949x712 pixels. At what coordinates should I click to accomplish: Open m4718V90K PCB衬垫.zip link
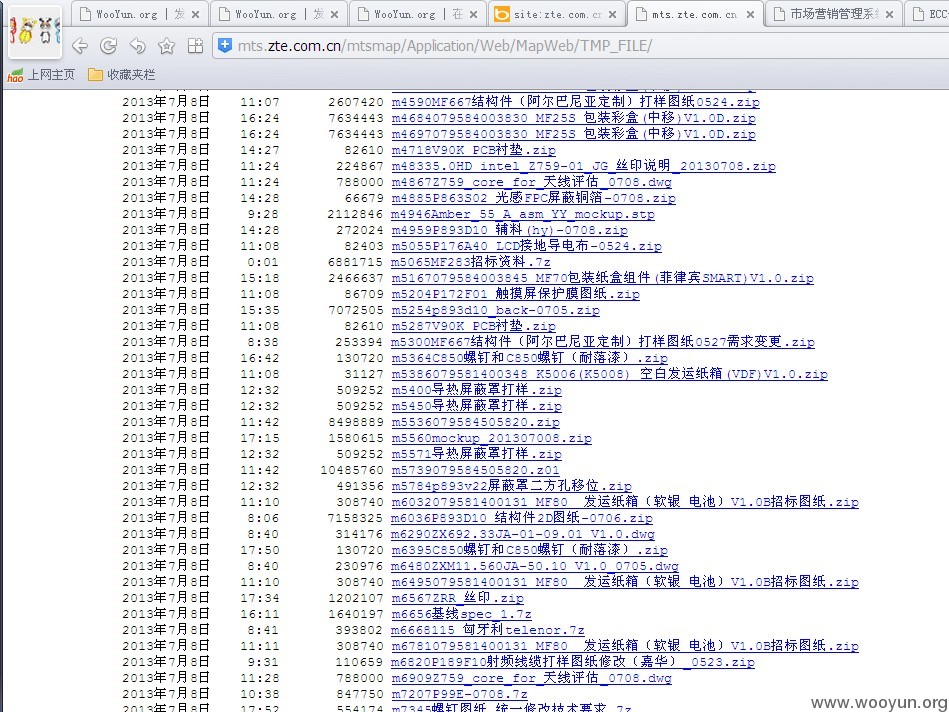coord(473,150)
